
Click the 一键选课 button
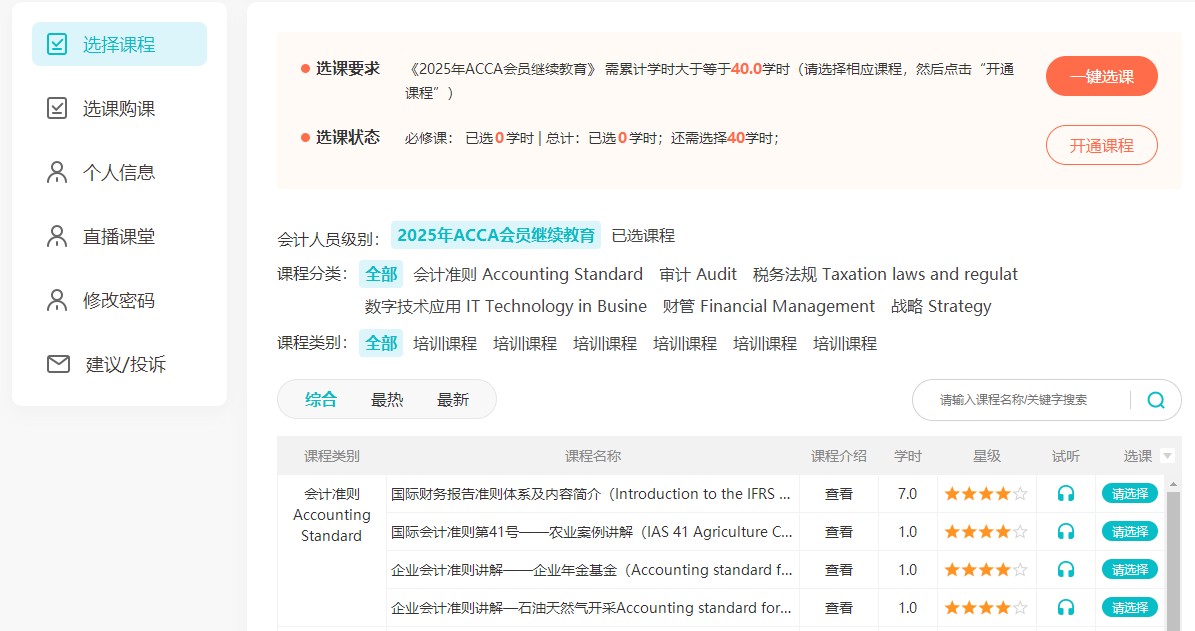tap(1101, 76)
